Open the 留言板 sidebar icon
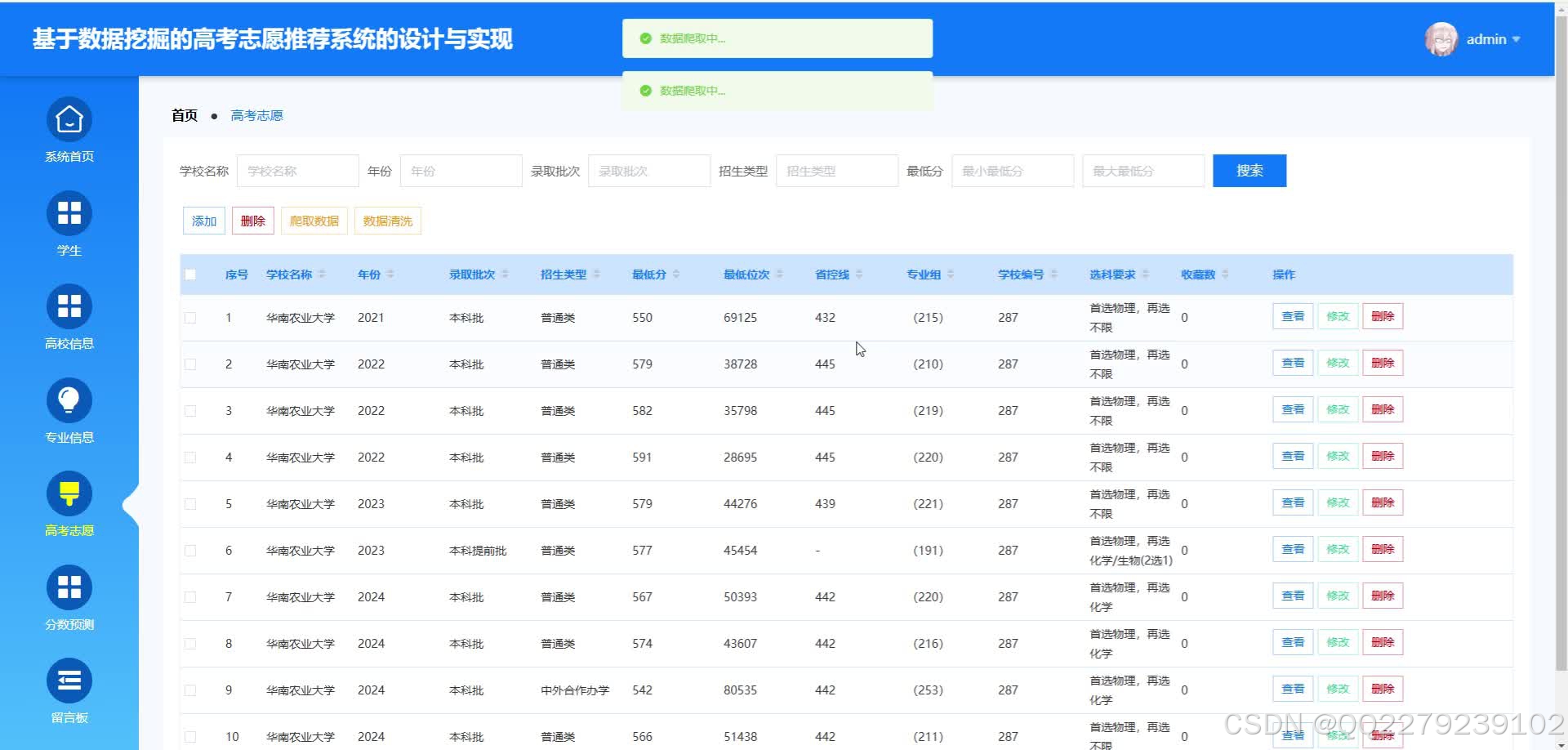Image resolution: width=1568 pixels, height=750 pixels. [x=69, y=681]
